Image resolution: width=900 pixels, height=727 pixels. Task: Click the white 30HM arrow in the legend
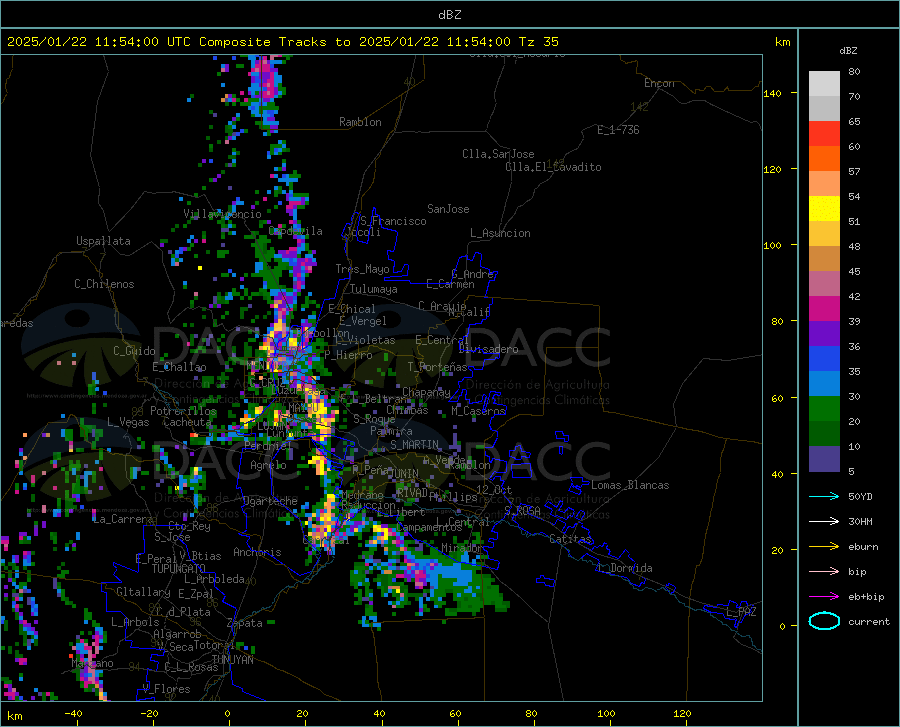click(824, 522)
